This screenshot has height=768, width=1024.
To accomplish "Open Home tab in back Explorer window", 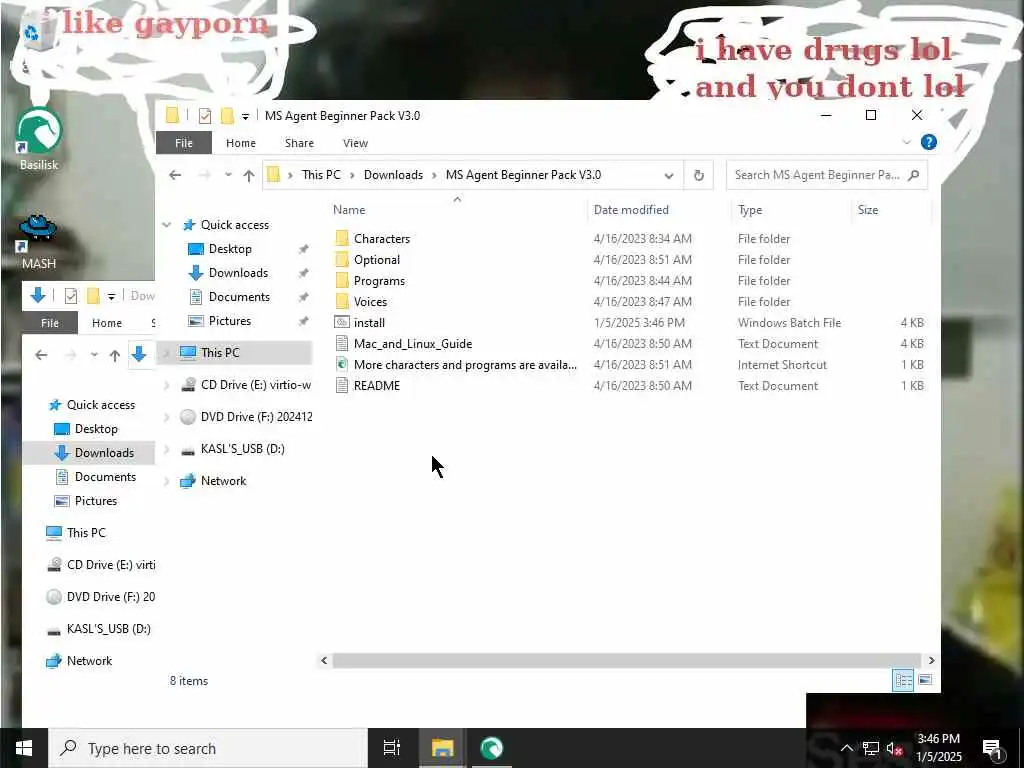I will [106, 323].
